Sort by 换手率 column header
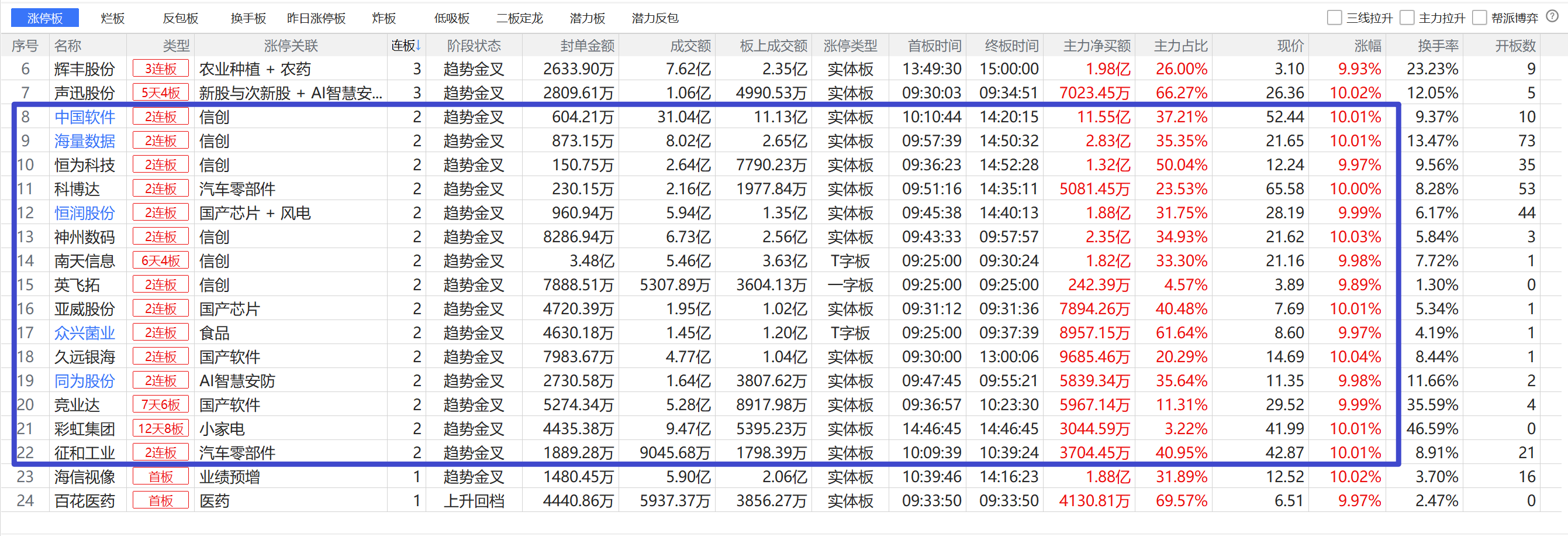The image size is (1568, 536). pos(1438,45)
